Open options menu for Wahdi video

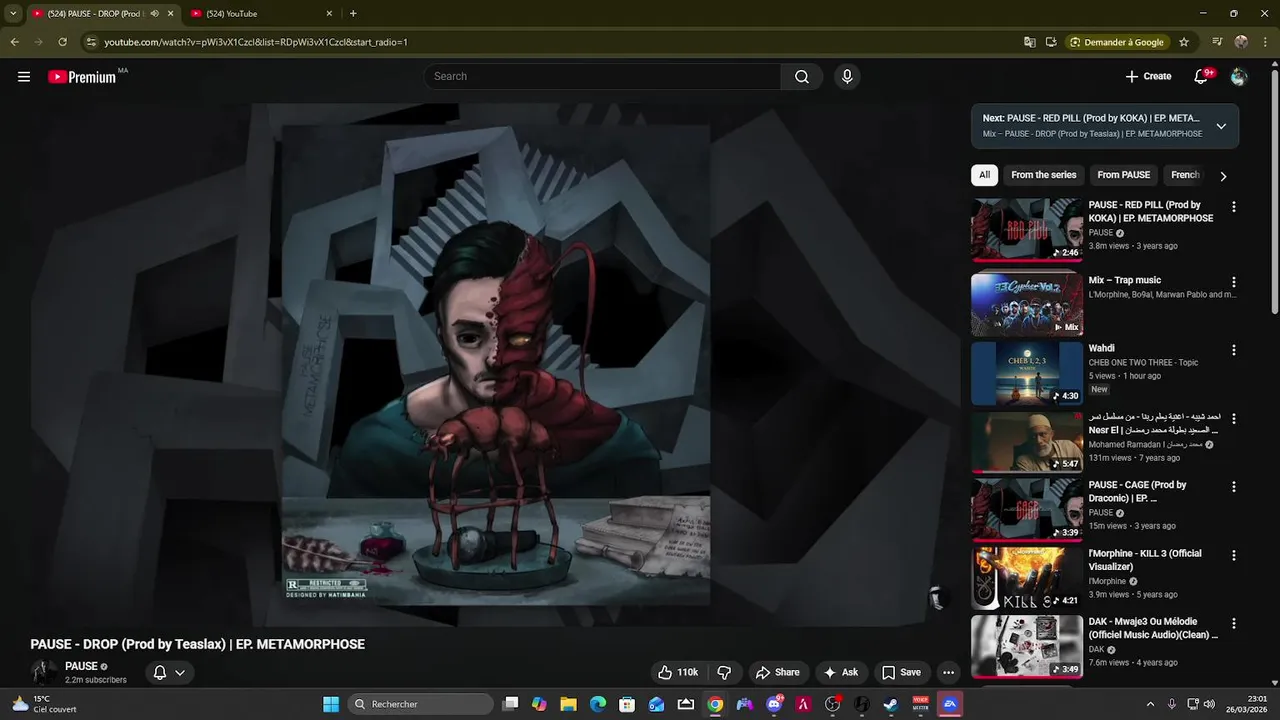tap(1233, 350)
